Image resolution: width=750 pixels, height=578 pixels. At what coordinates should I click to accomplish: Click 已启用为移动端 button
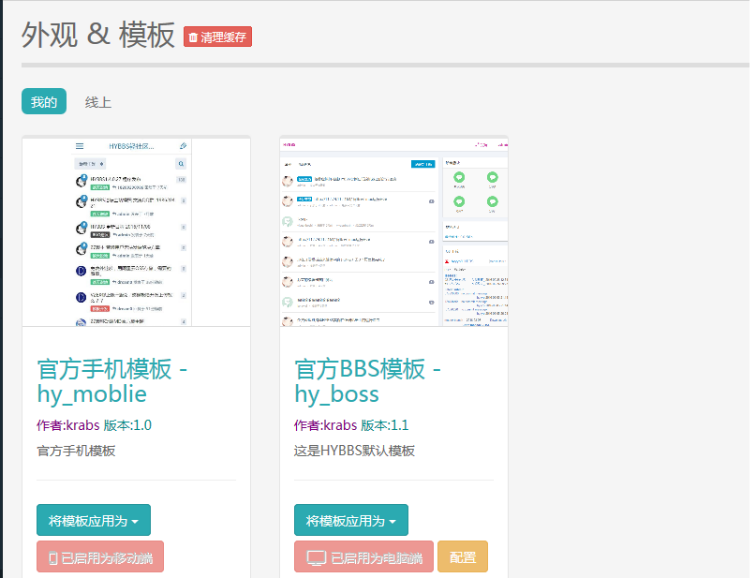click(100, 557)
